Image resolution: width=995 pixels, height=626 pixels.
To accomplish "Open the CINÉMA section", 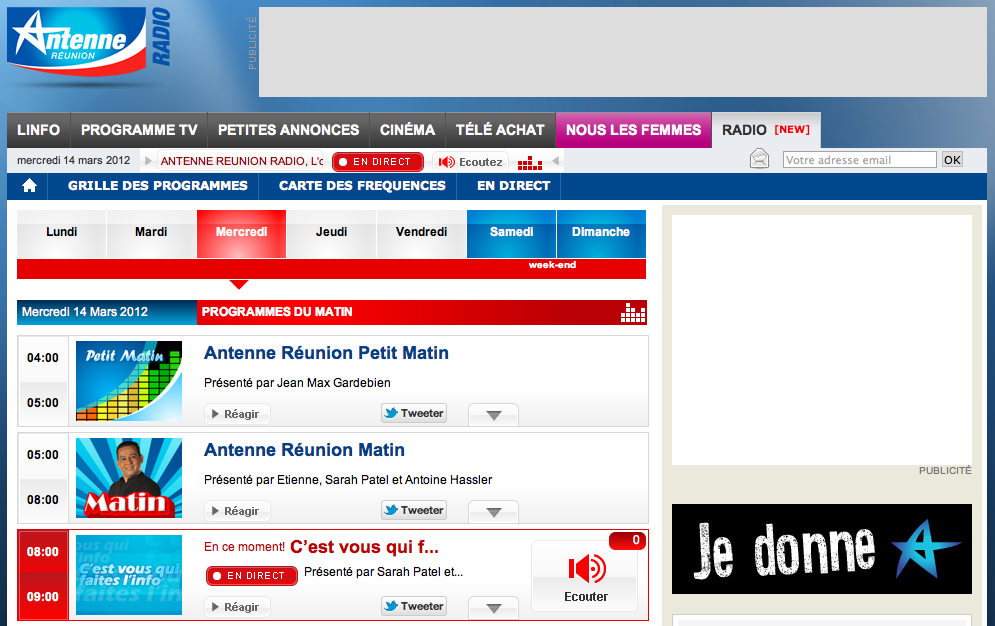I will tap(407, 130).
